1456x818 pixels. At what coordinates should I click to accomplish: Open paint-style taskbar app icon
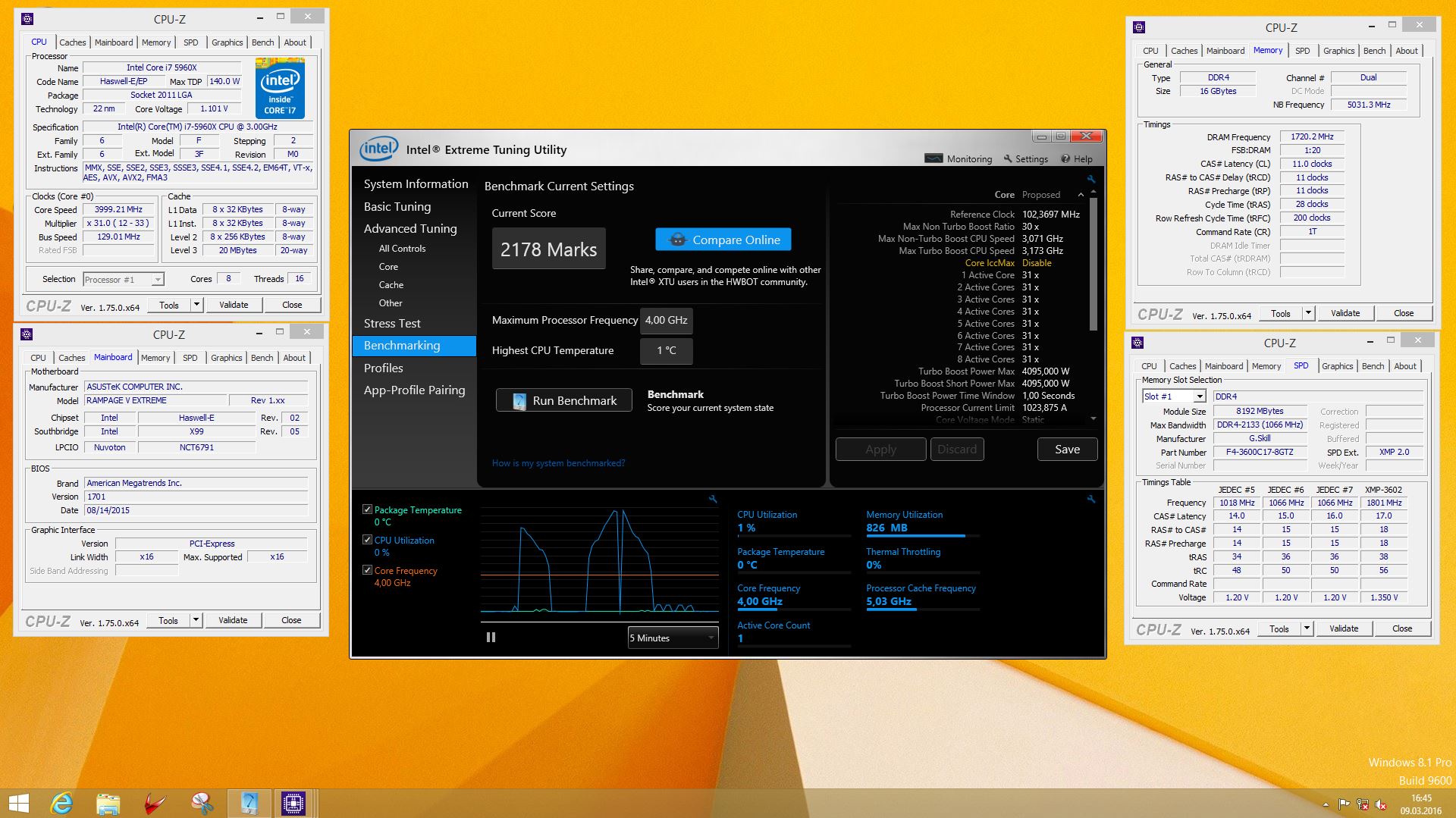pos(202,804)
